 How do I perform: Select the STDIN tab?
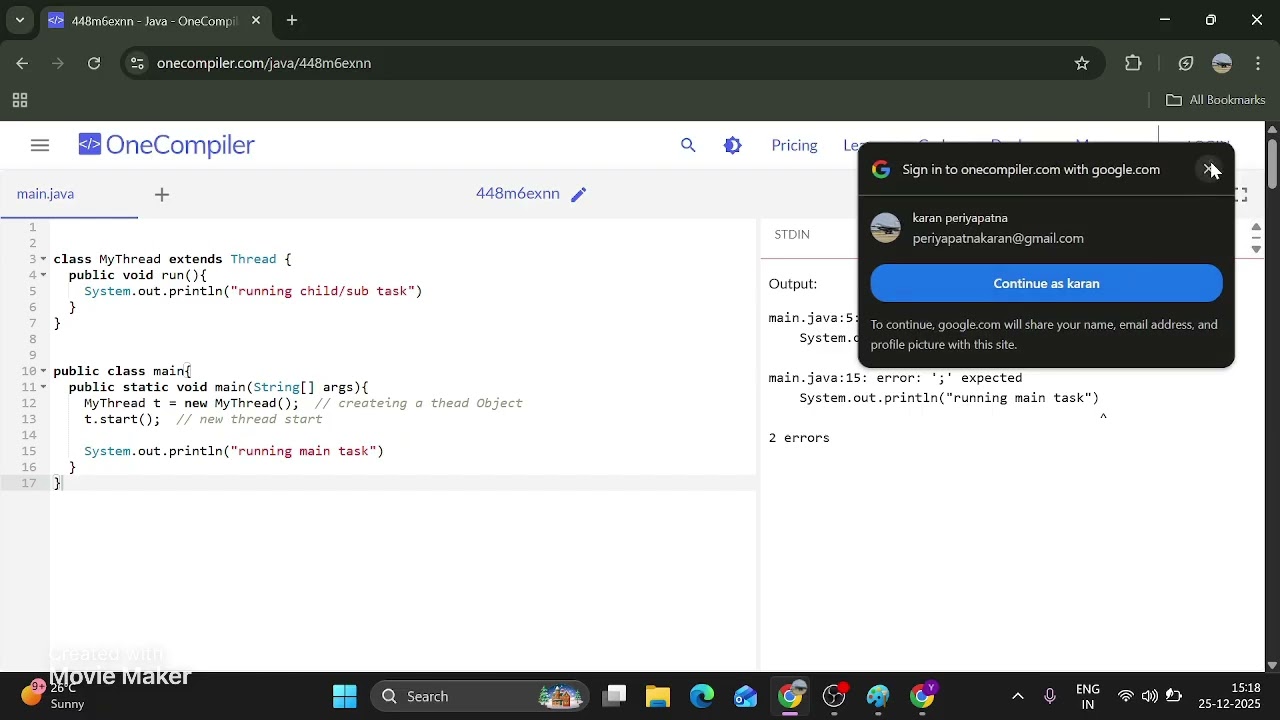(x=792, y=234)
